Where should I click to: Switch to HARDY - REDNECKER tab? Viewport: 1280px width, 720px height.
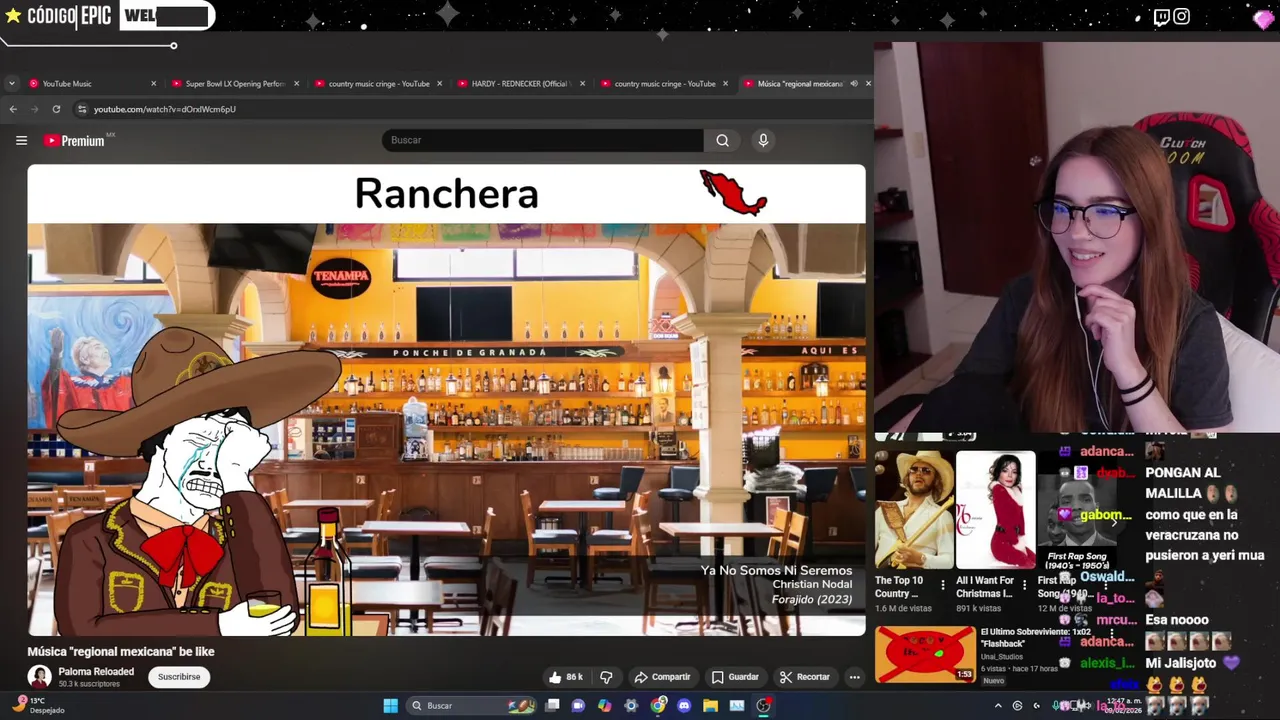pyautogui.click(x=520, y=84)
